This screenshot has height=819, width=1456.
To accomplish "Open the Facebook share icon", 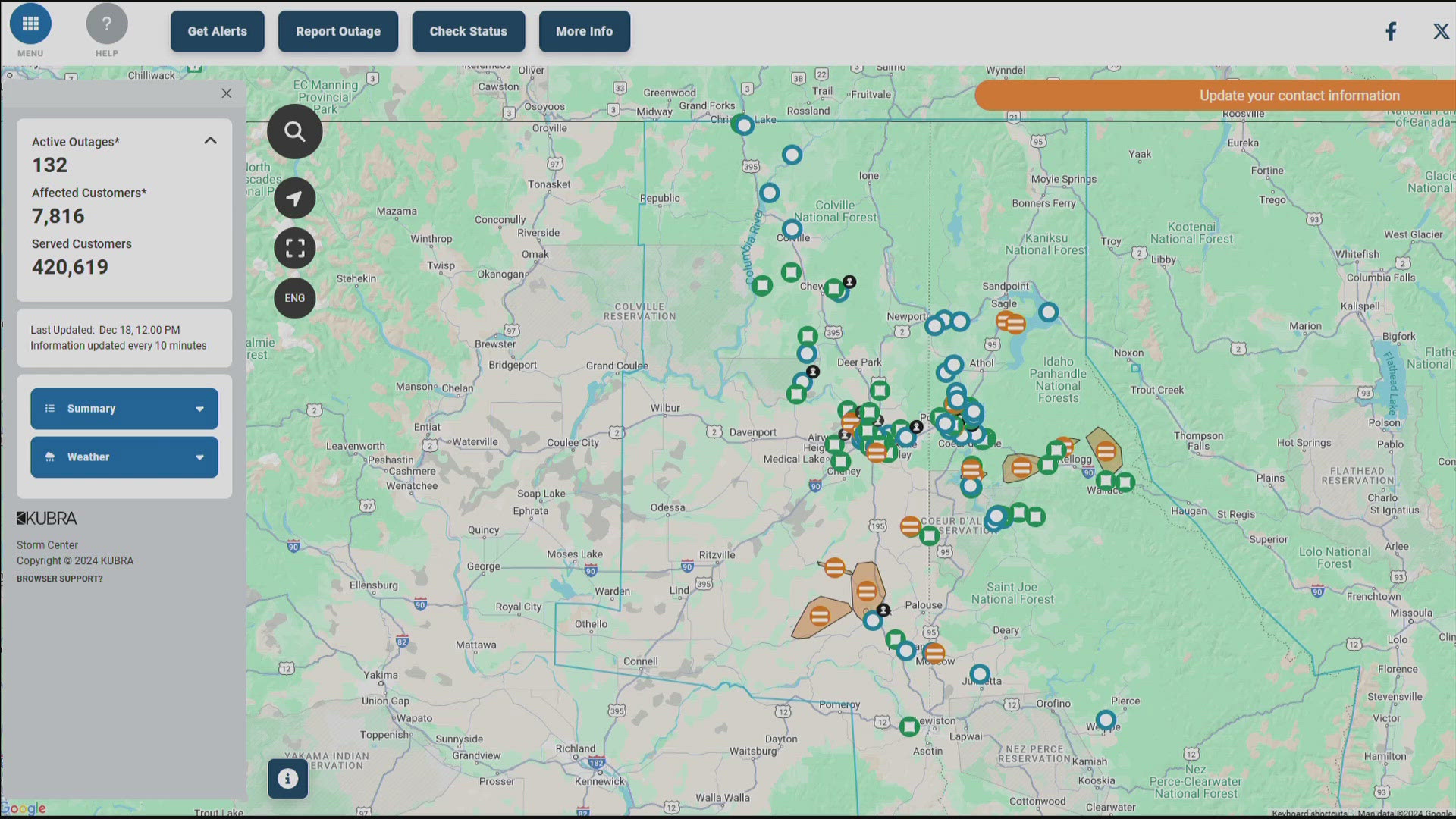I will (1391, 31).
